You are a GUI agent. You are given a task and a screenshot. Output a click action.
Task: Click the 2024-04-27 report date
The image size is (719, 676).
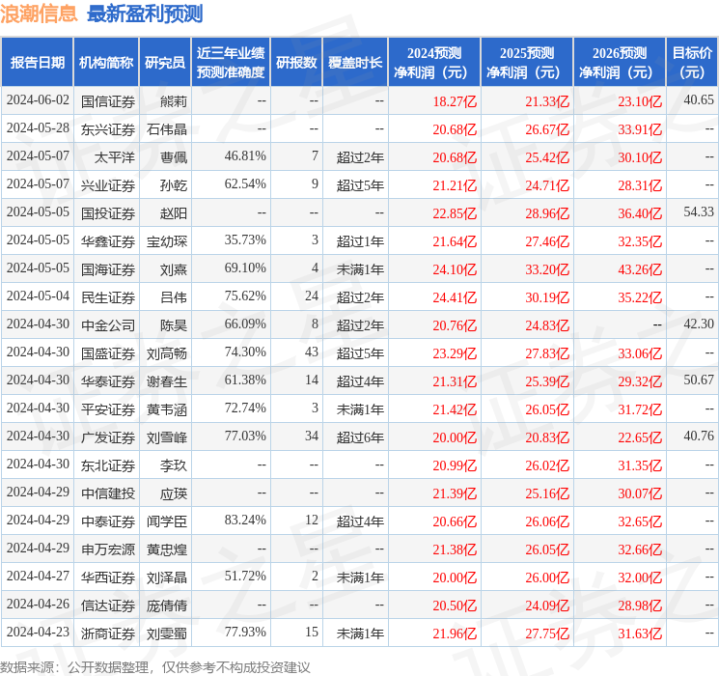[x=38, y=576]
